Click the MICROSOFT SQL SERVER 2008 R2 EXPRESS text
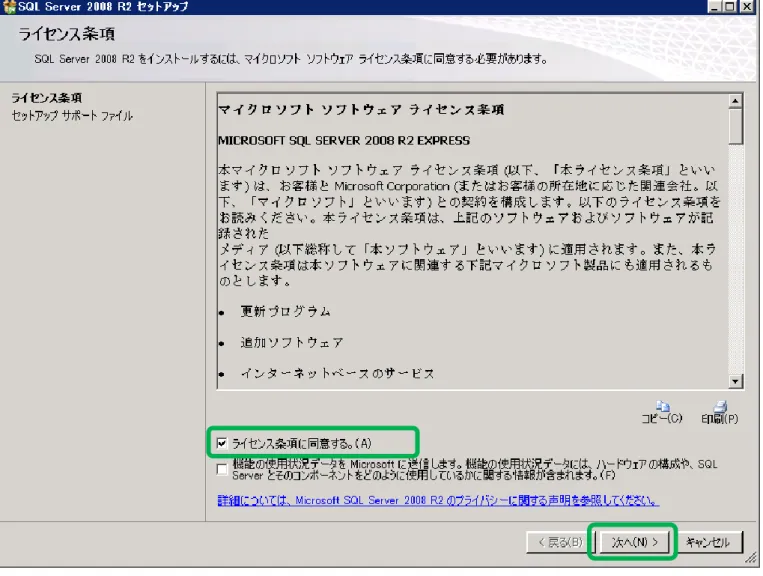763x576 pixels. click(x=344, y=141)
